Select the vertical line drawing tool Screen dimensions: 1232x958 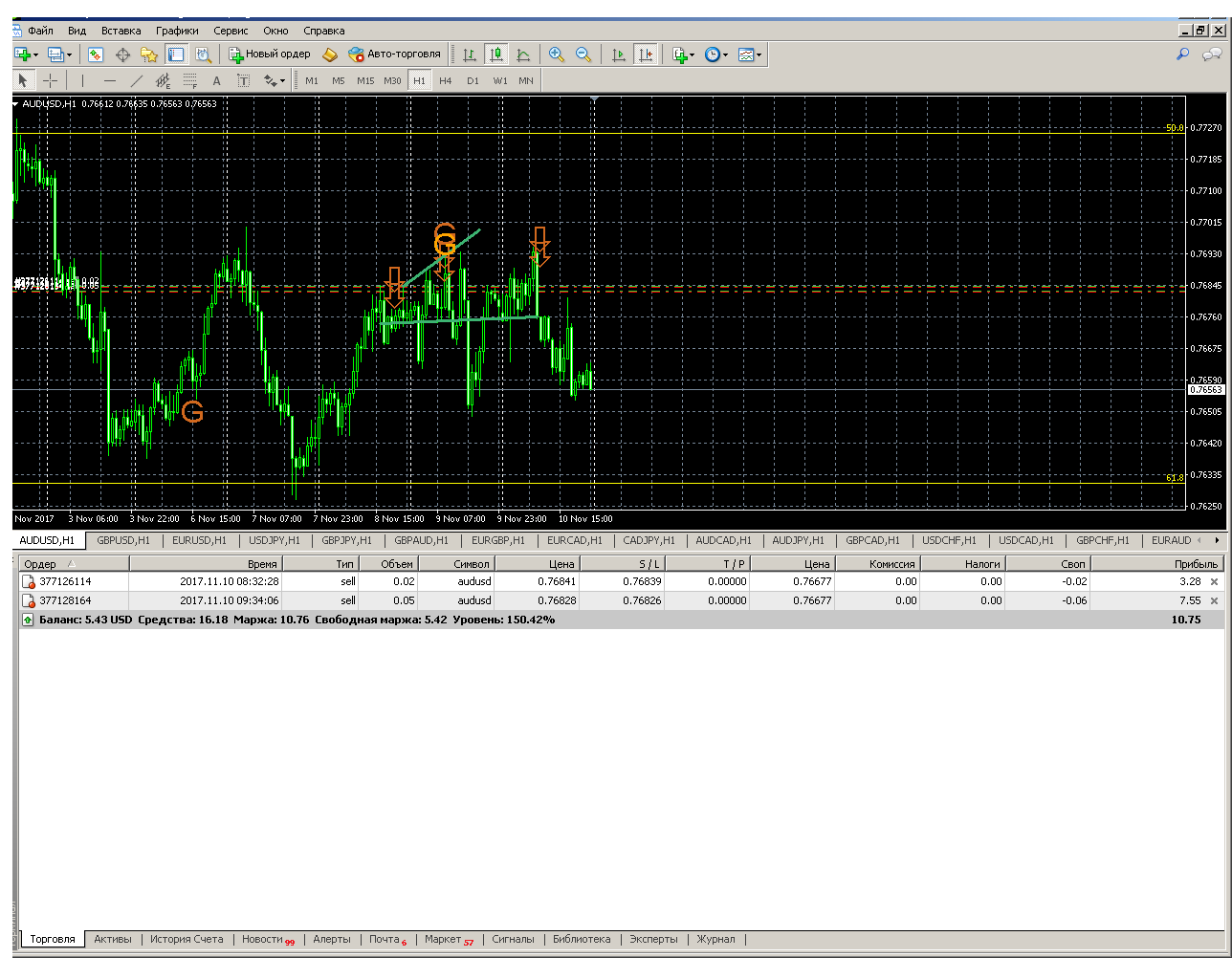click(82, 80)
